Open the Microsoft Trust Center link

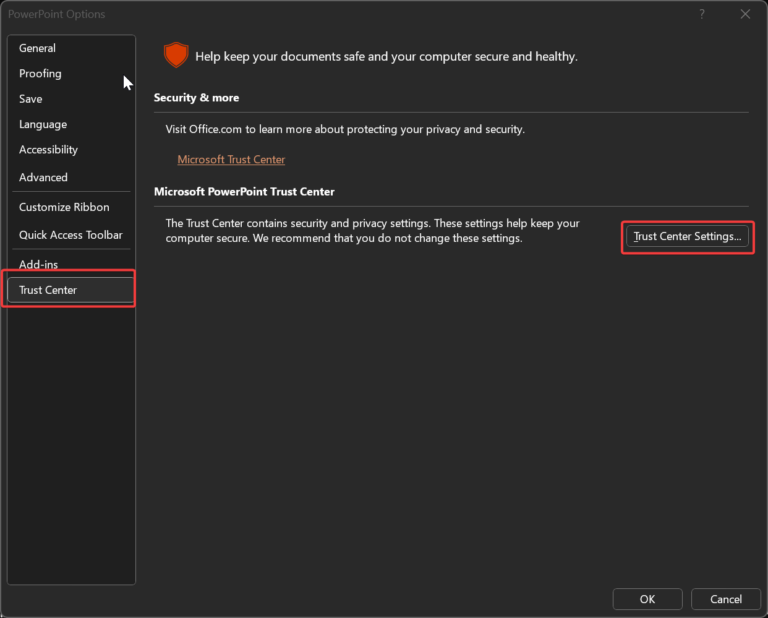tap(231, 160)
